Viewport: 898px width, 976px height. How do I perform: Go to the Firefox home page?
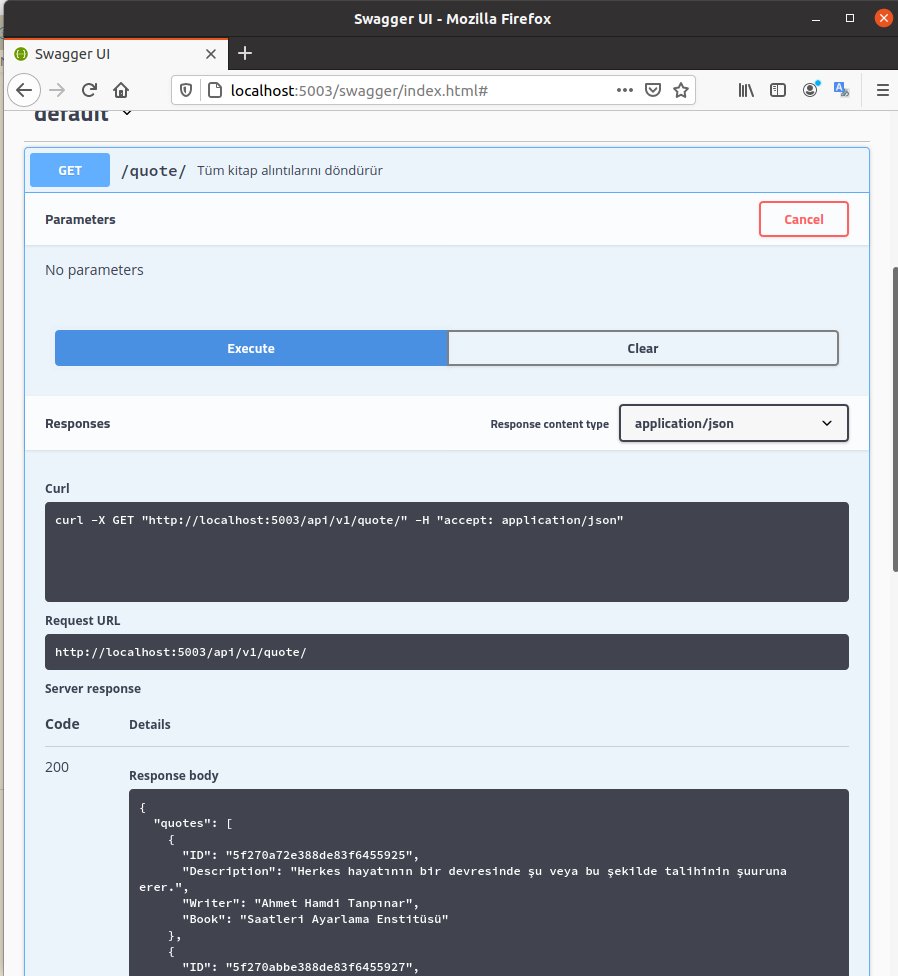121,90
